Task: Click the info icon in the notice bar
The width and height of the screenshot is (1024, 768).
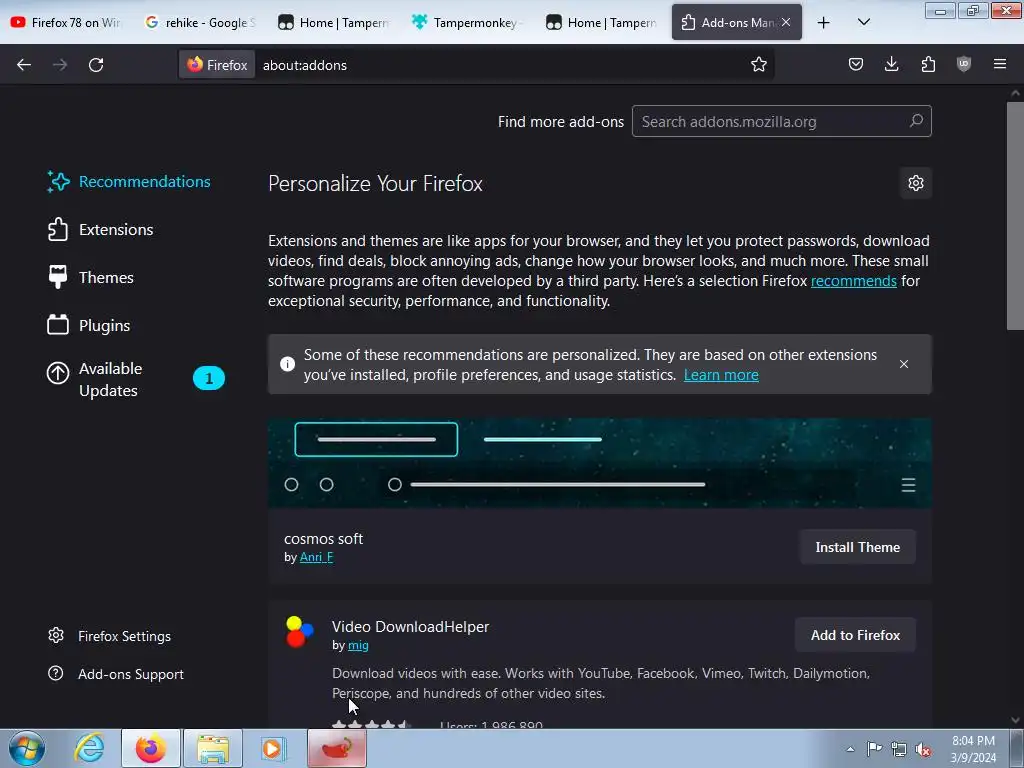Action: click(x=287, y=364)
